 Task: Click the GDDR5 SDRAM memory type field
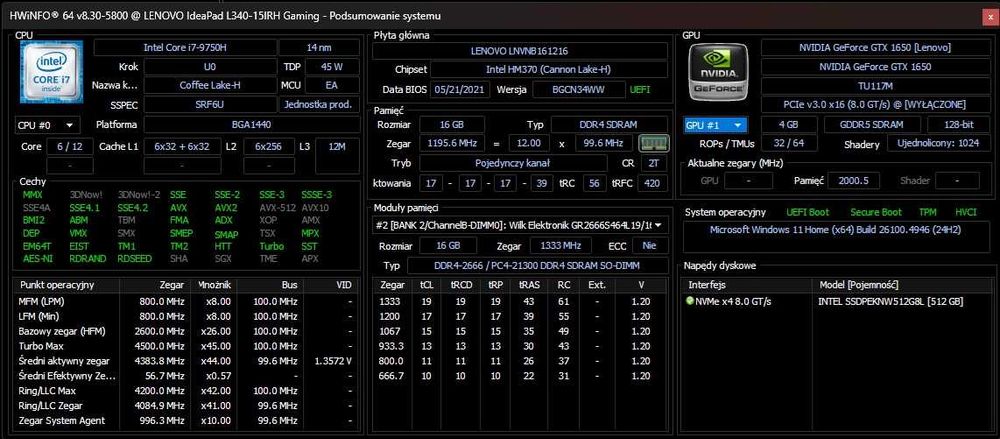click(872, 125)
